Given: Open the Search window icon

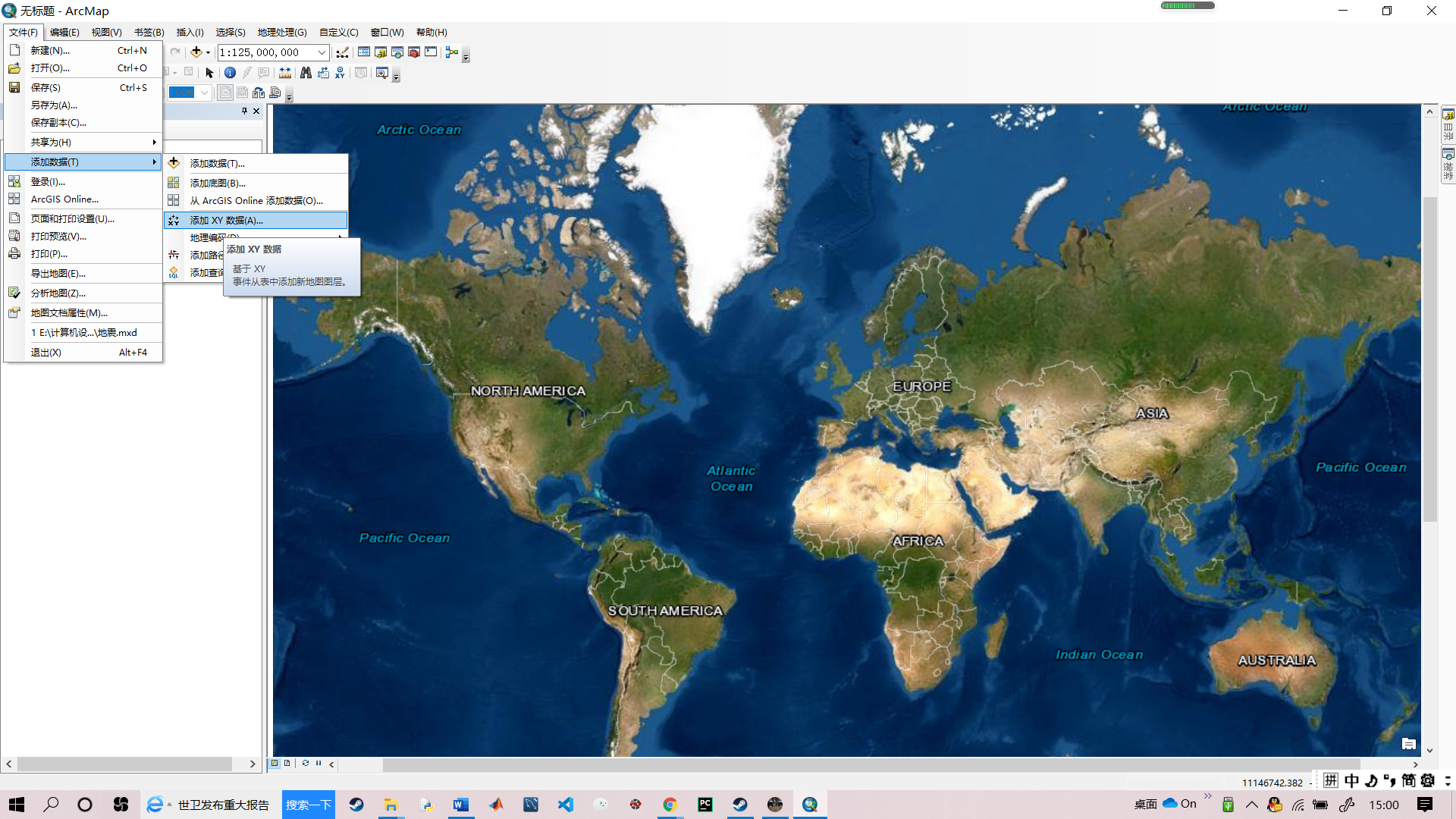Looking at the screenshot, I should click(x=397, y=52).
